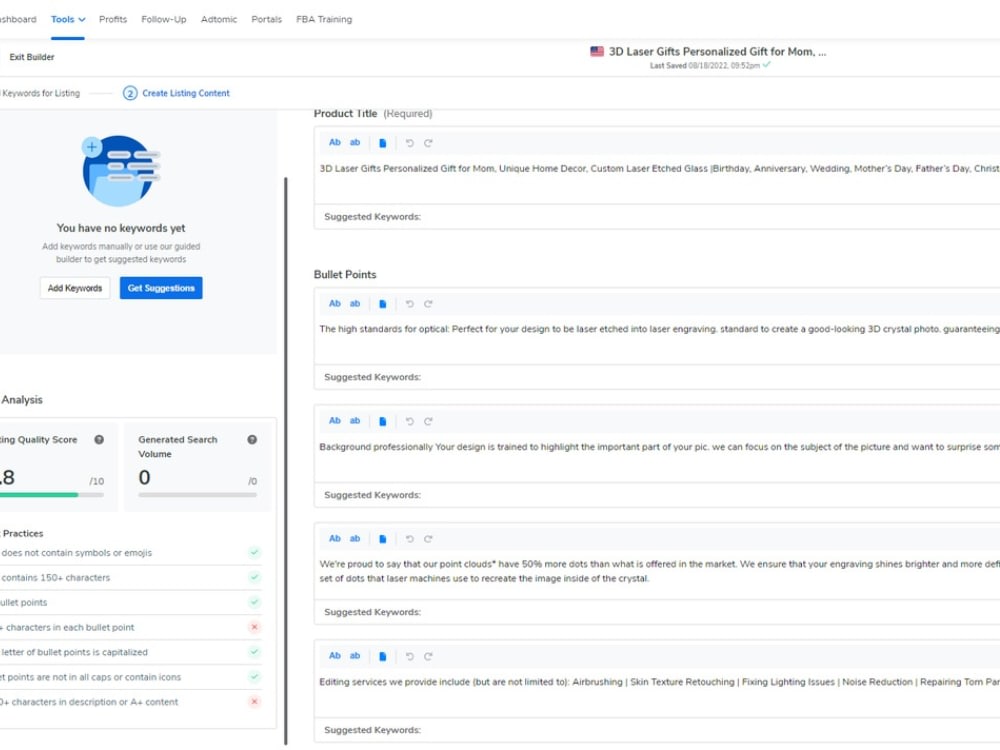Open help for Generated Search Volume
The image size is (1000, 750).
pos(252,439)
